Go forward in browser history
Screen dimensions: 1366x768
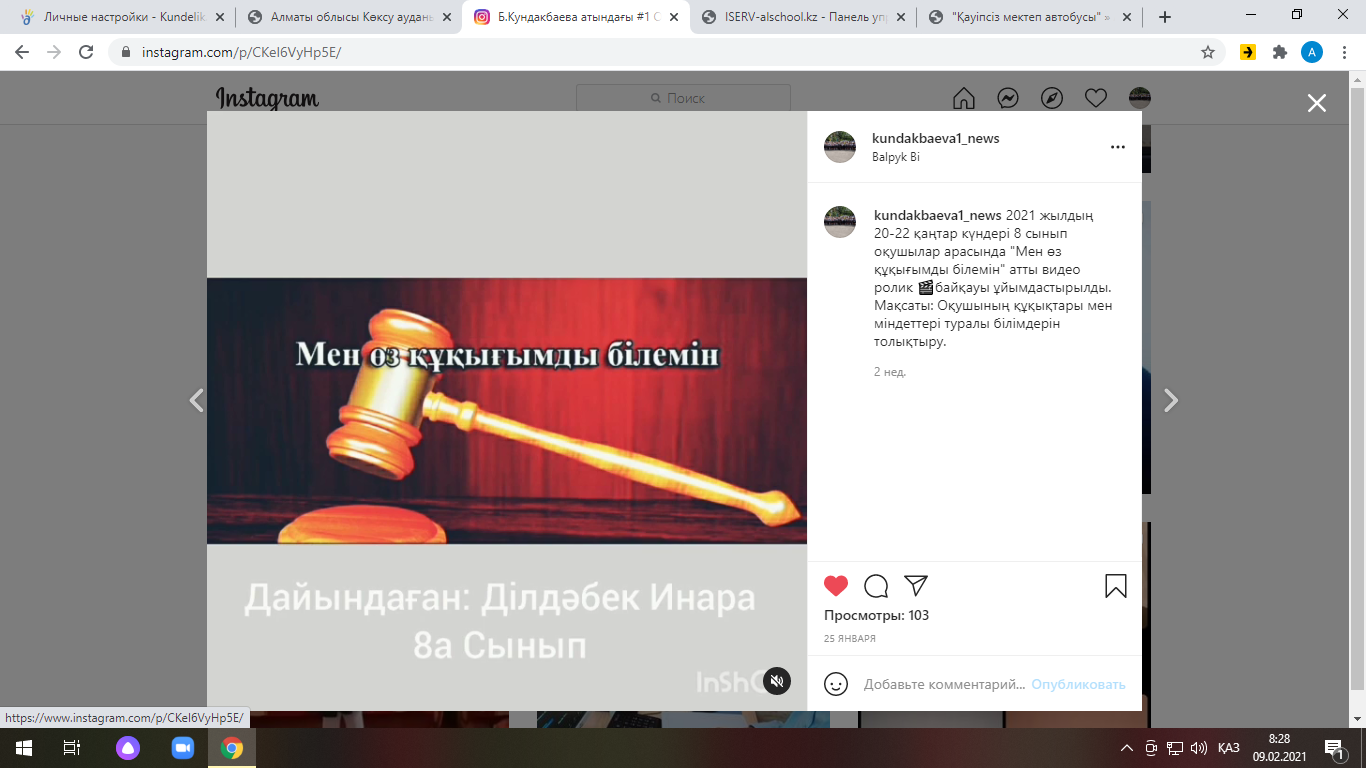pyautogui.click(x=54, y=52)
